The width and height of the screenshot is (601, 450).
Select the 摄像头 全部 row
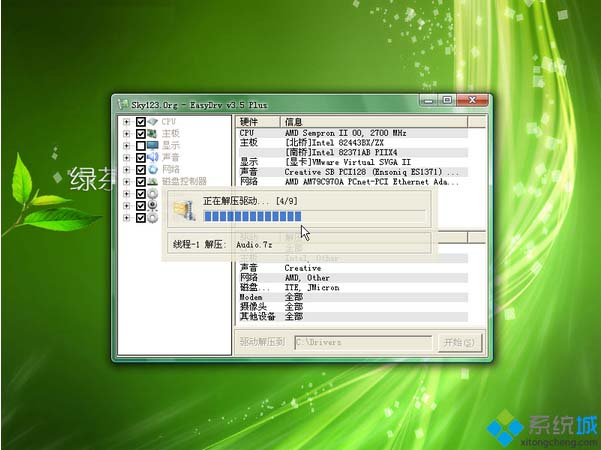click(x=351, y=307)
